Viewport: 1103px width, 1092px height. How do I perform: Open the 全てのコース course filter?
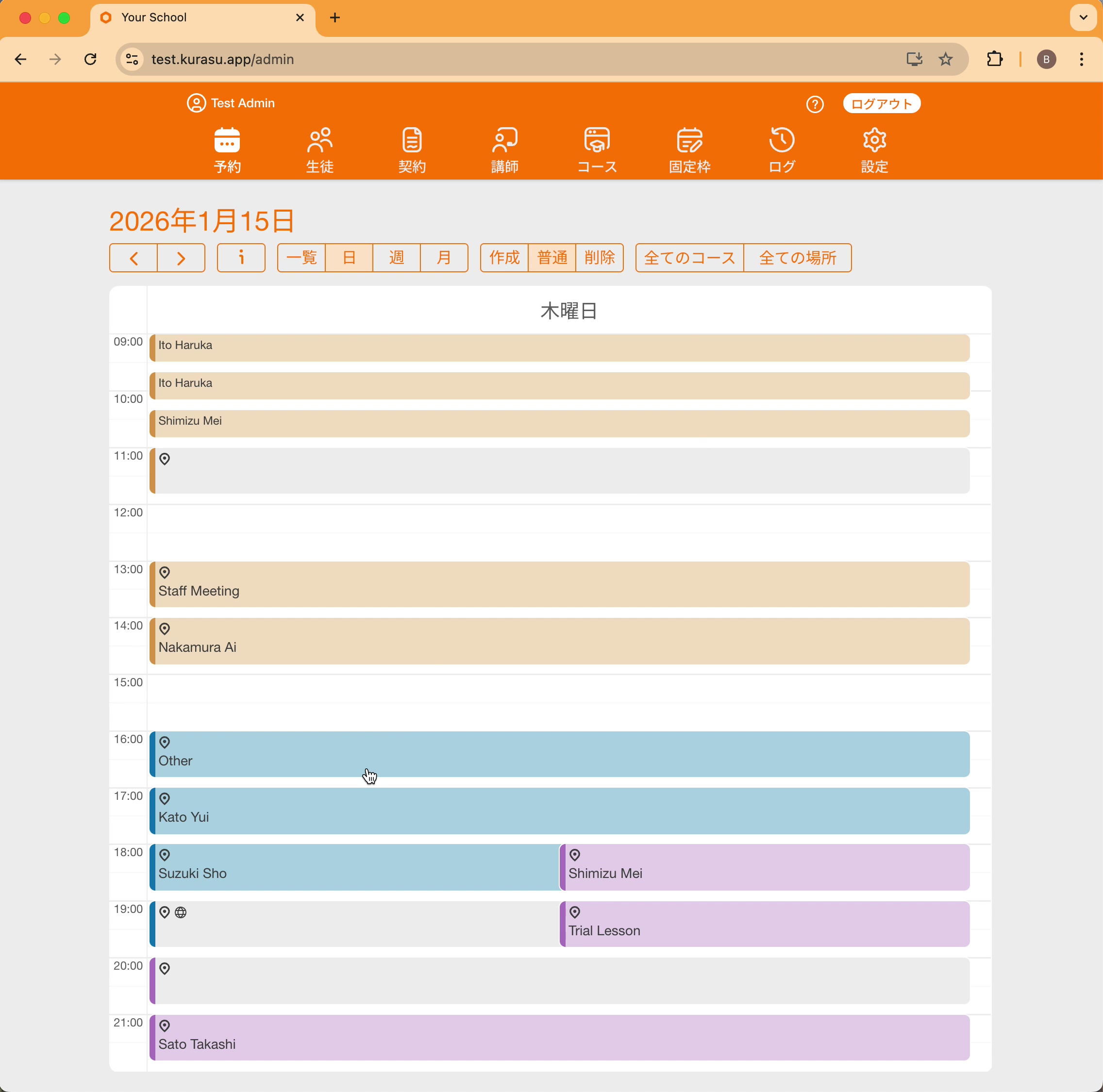coord(689,257)
